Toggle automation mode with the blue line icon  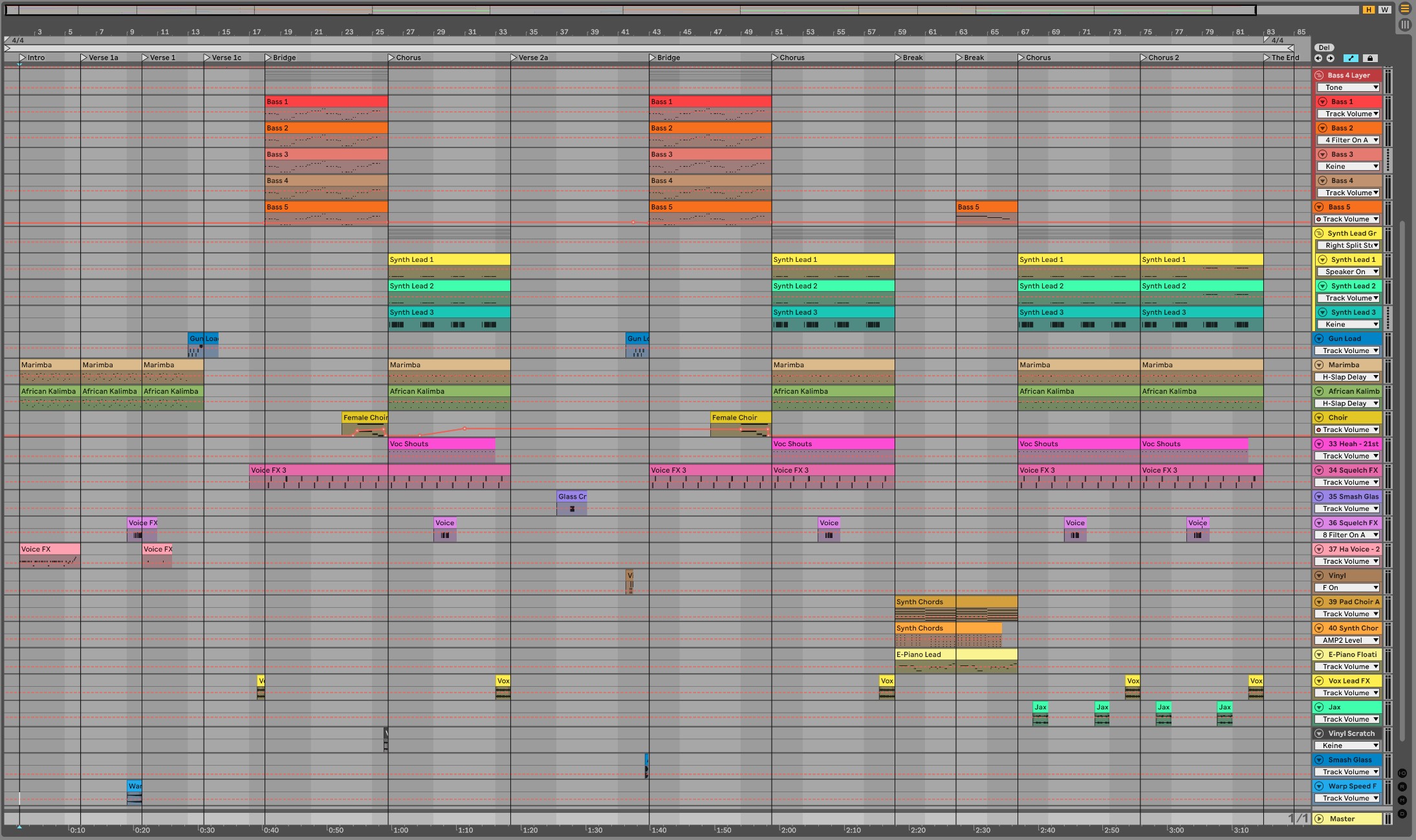coord(1351,58)
